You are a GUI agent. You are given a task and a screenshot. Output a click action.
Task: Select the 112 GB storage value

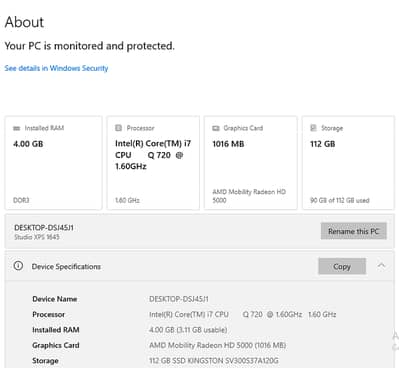[323, 144]
